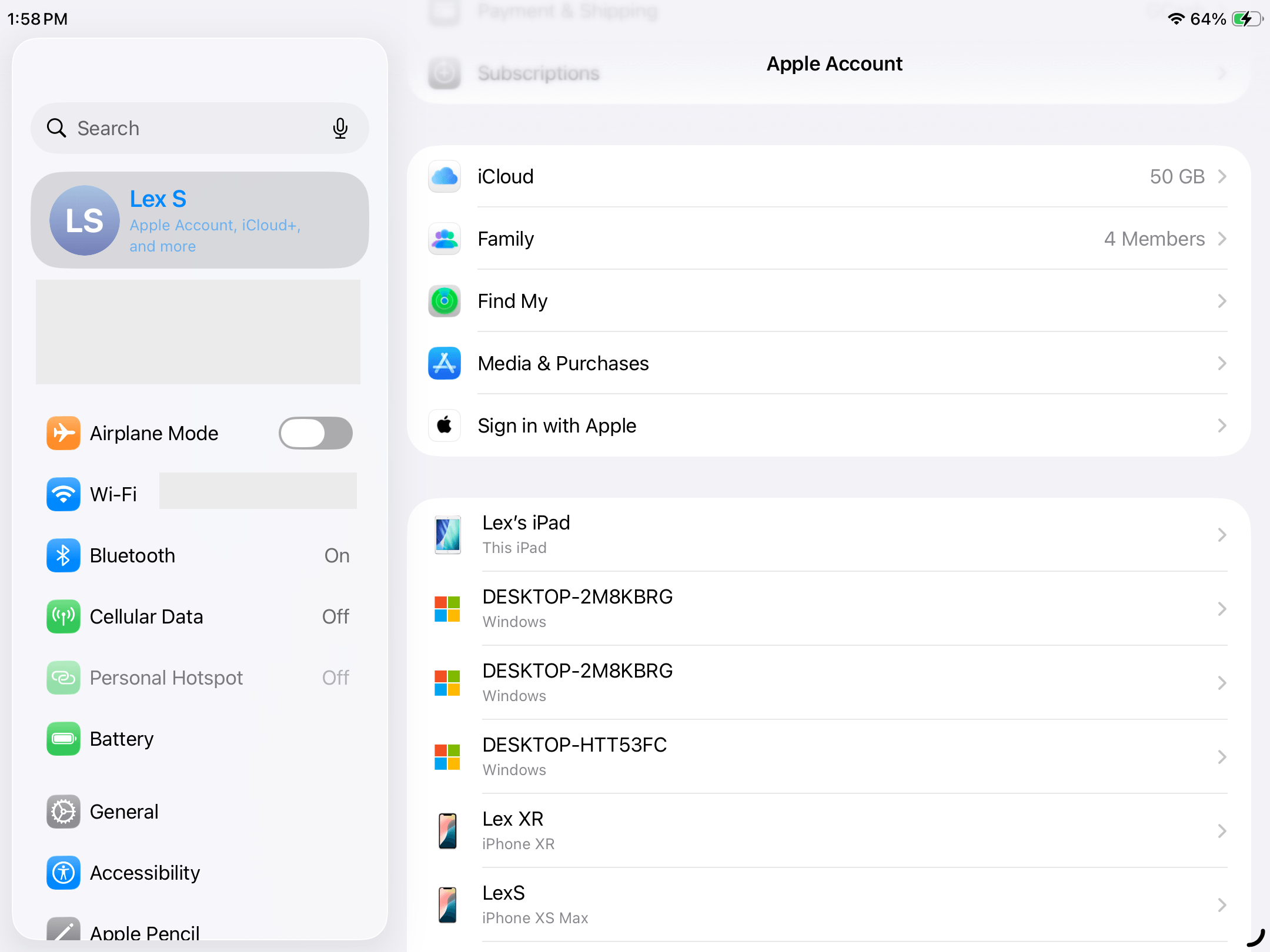
Task: Tap the Family people icon
Action: tap(444, 239)
